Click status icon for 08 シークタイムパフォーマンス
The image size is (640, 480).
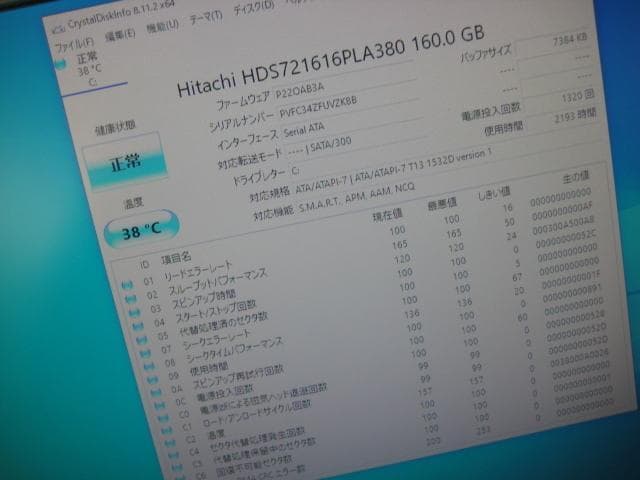(149, 367)
